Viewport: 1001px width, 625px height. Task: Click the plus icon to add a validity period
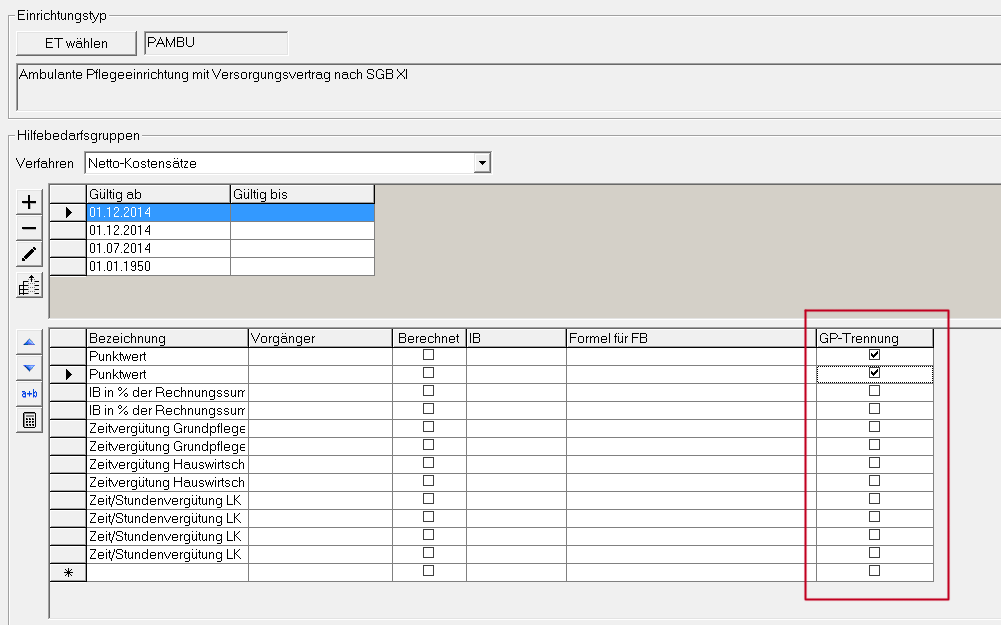pyautogui.click(x=29, y=202)
